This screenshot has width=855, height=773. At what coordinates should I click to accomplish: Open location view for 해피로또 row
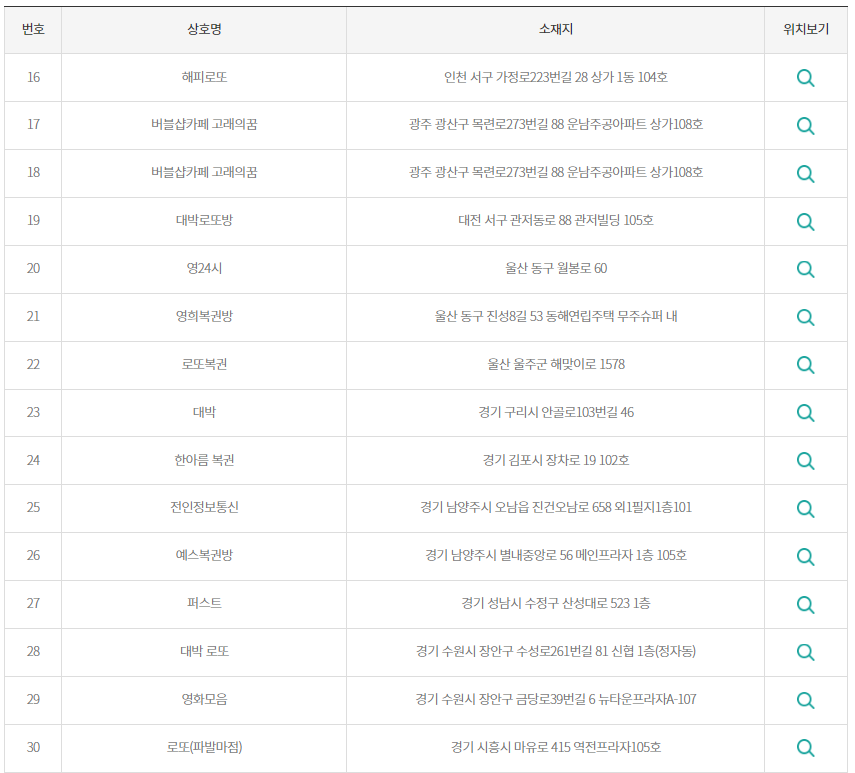pos(805,78)
